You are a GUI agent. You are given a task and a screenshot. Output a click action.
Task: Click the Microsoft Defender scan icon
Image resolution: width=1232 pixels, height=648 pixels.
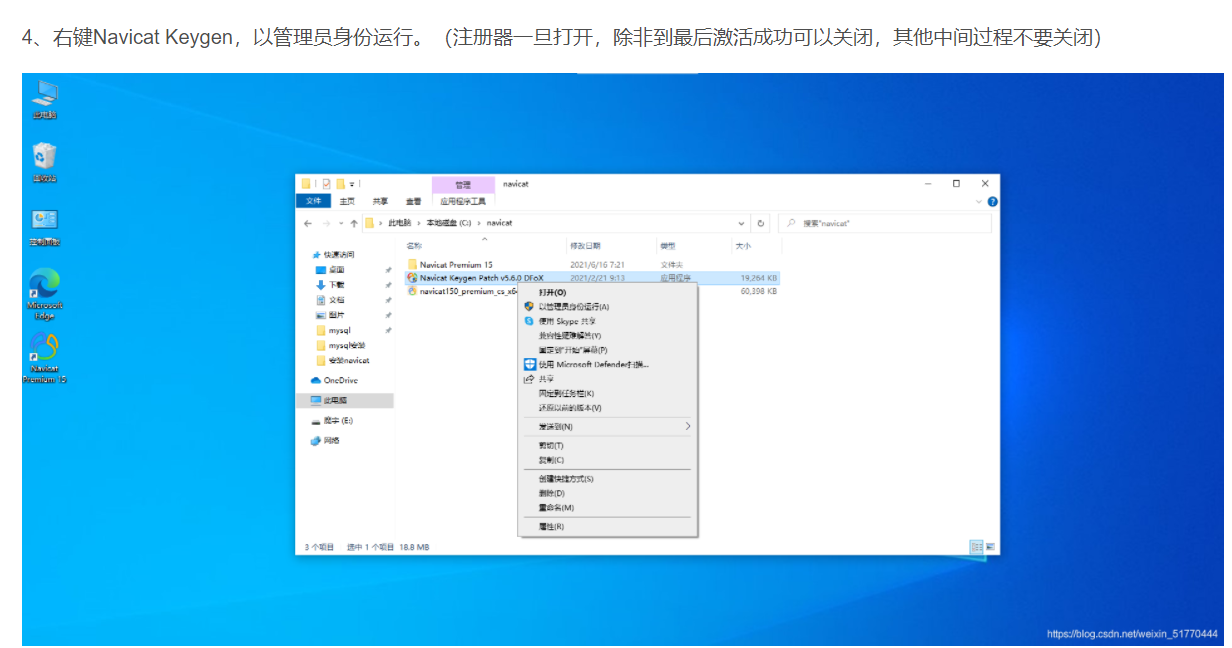530,364
